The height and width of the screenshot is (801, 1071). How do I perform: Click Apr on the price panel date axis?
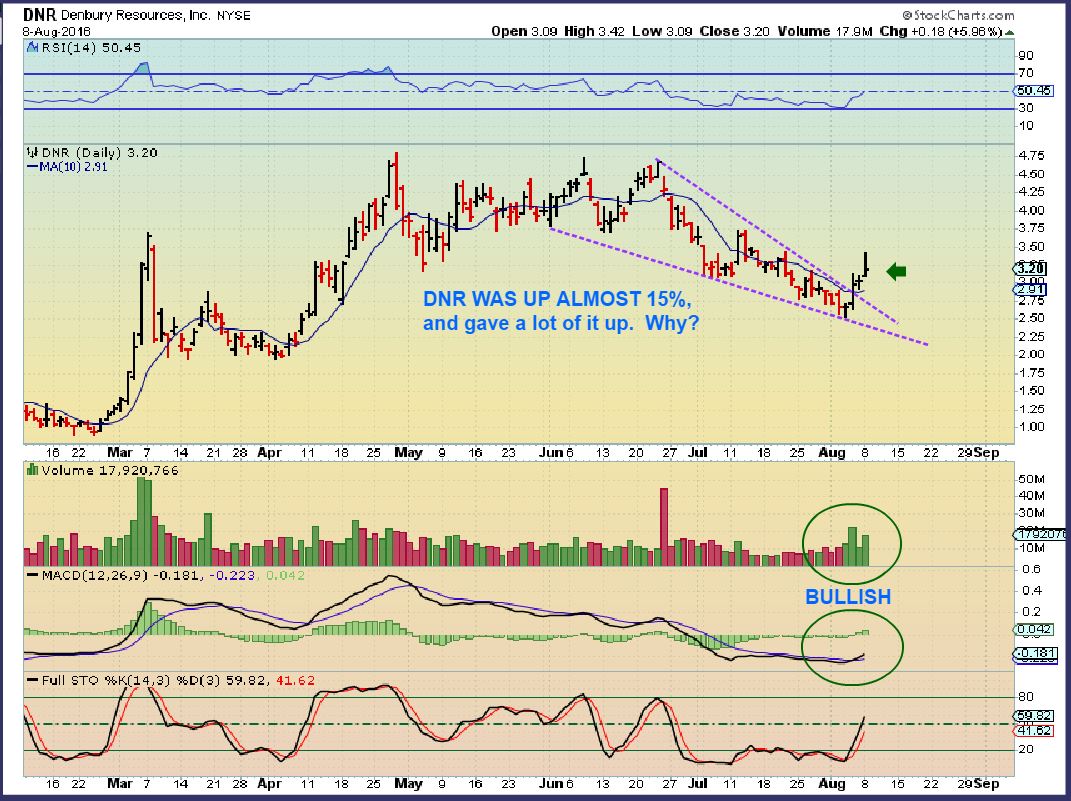pyautogui.click(x=270, y=452)
